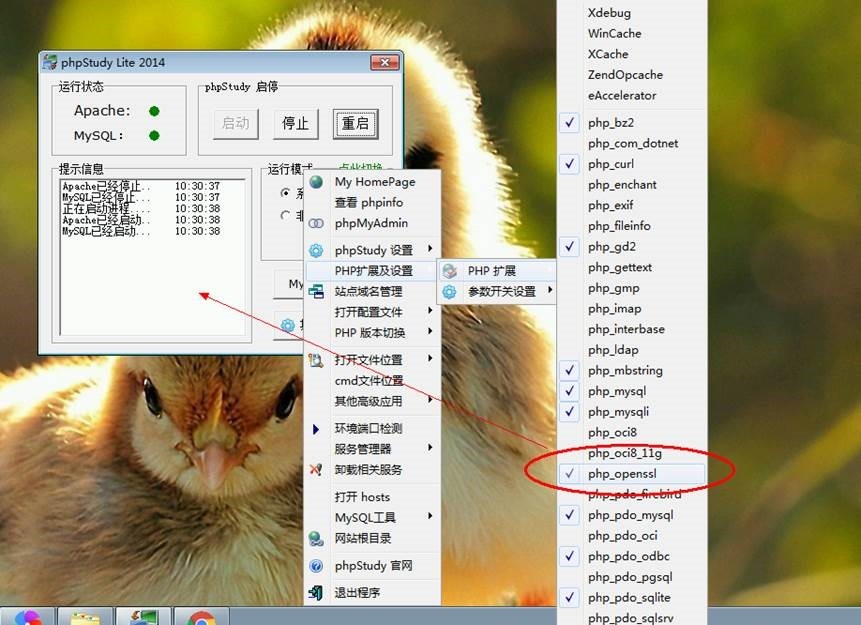Click the gear icon for phpStudy 设置
861x625 pixels.
pyautogui.click(x=317, y=250)
